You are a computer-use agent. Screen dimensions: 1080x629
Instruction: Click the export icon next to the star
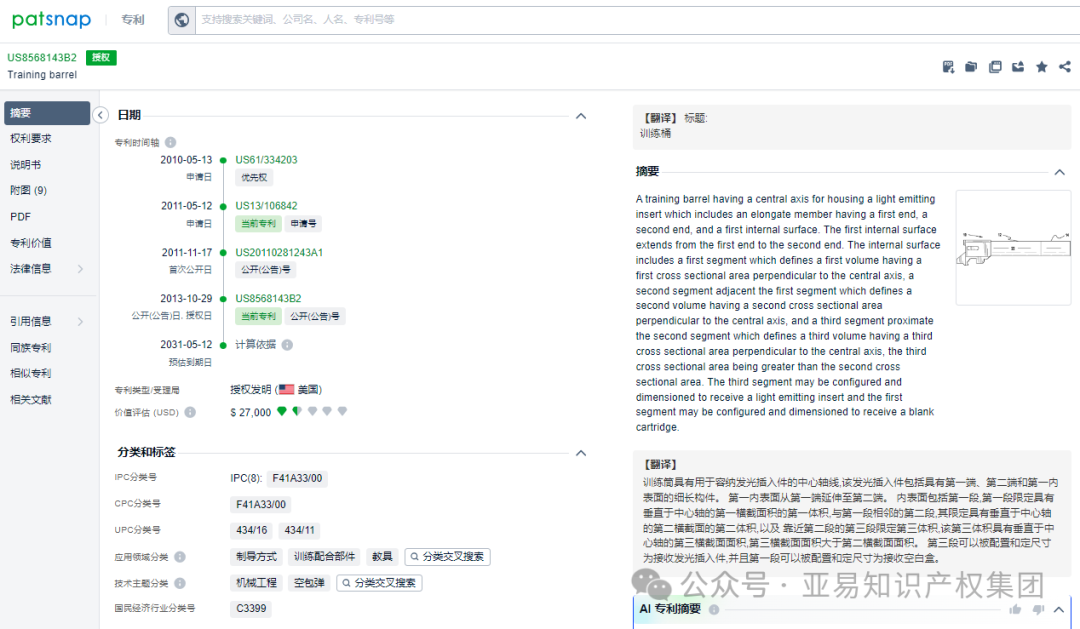(1018, 66)
